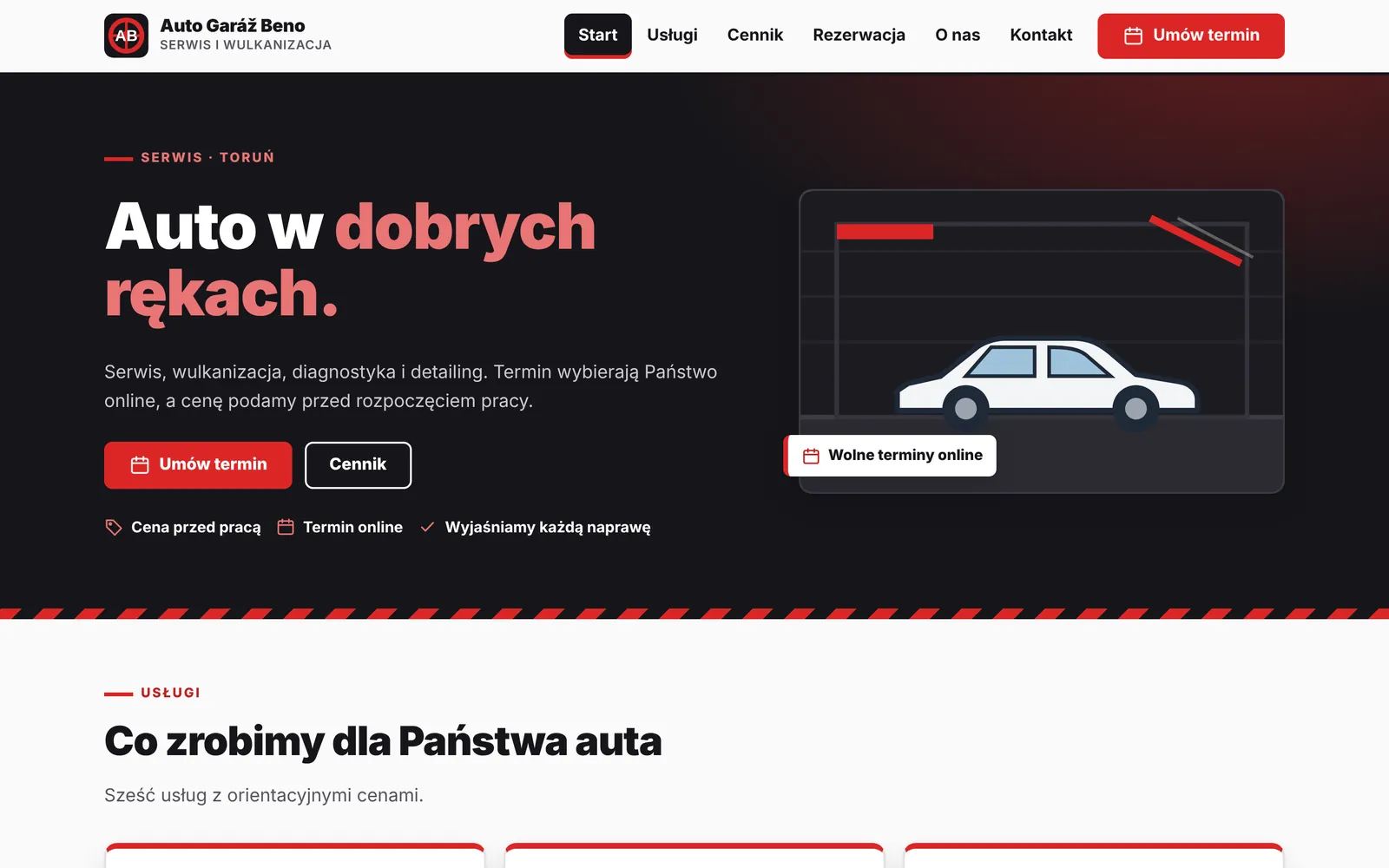This screenshot has height=868, width=1389.
Task: Click calendar icon in header Umów termin button
Action: [x=1133, y=36]
